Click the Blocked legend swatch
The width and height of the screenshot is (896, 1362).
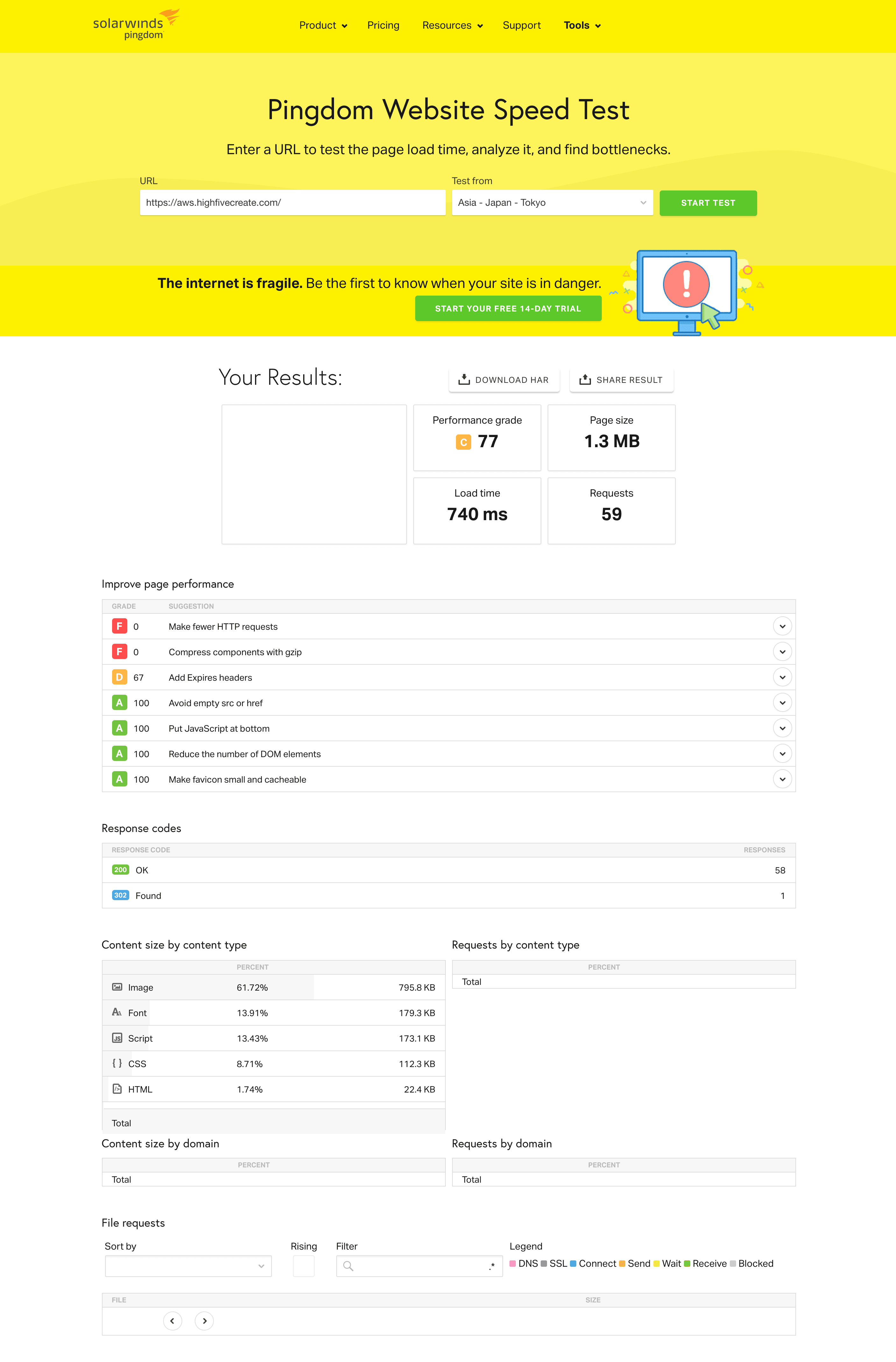pos(733,1263)
